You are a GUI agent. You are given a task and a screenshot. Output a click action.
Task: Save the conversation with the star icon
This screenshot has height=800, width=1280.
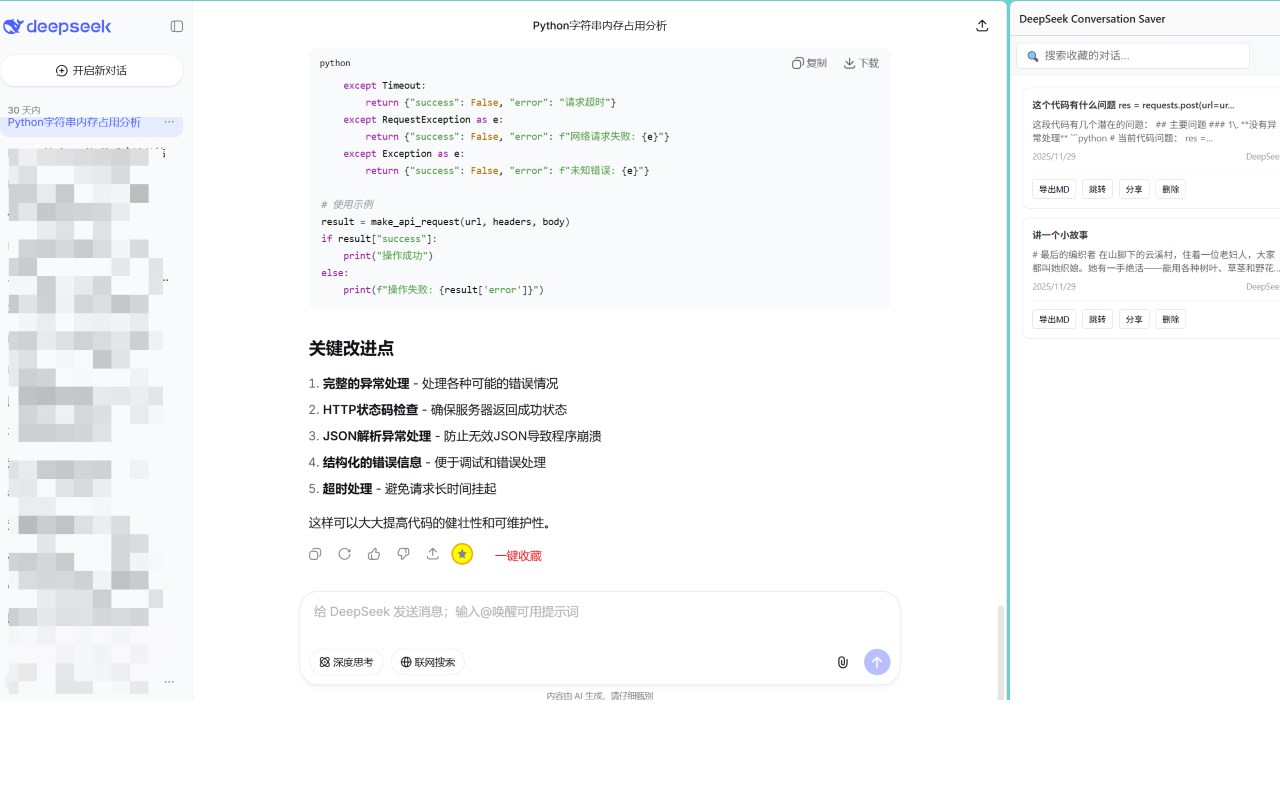coord(462,554)
